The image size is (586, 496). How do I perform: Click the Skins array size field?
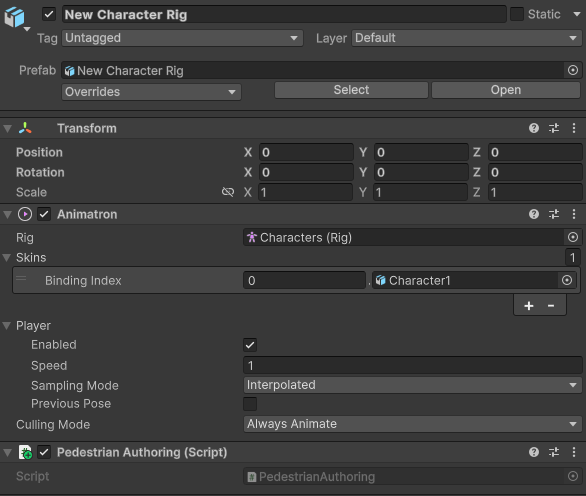[572, 257]
